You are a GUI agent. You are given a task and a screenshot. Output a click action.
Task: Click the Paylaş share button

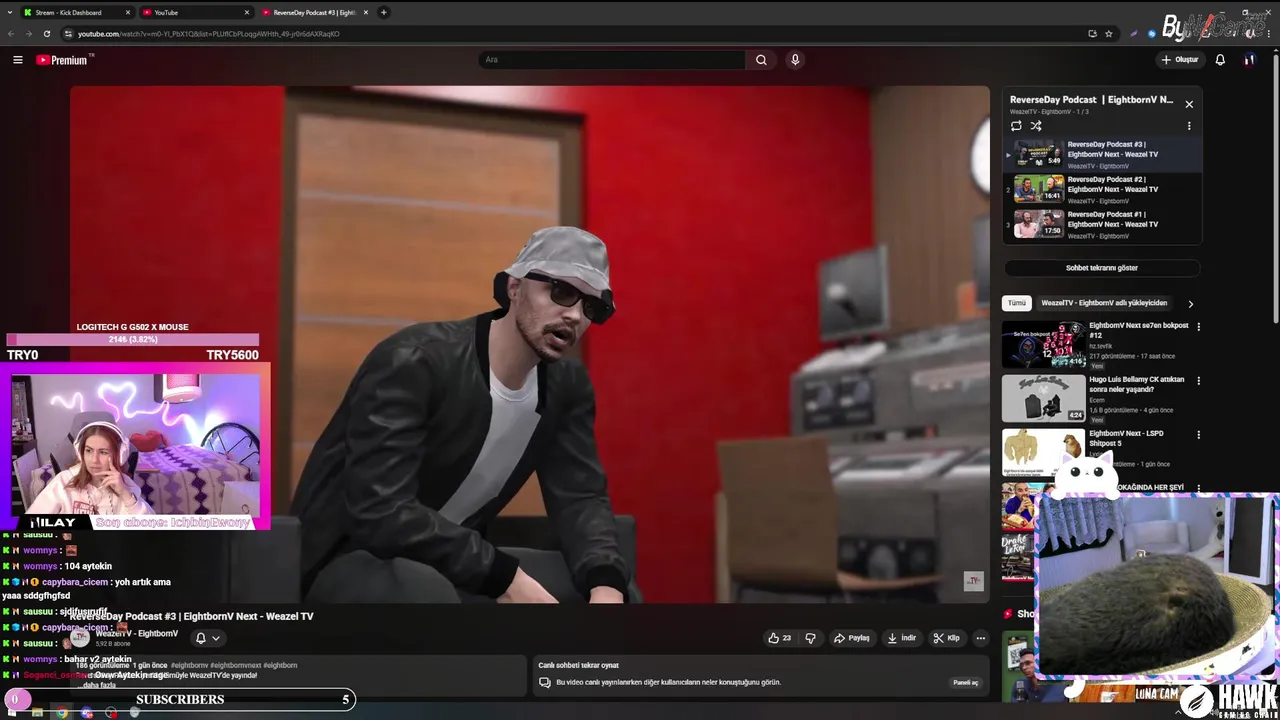tap(852, 638)
